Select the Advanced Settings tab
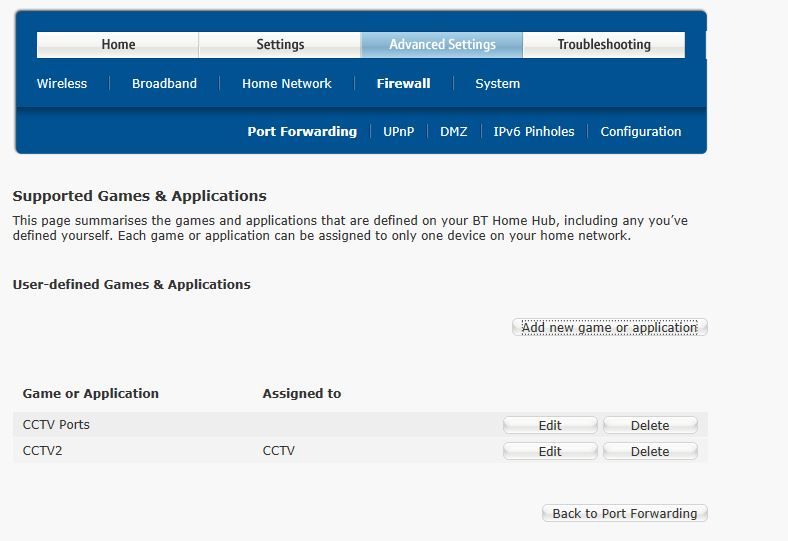This screenshot has height=541, width=788. tap(442, 45)
